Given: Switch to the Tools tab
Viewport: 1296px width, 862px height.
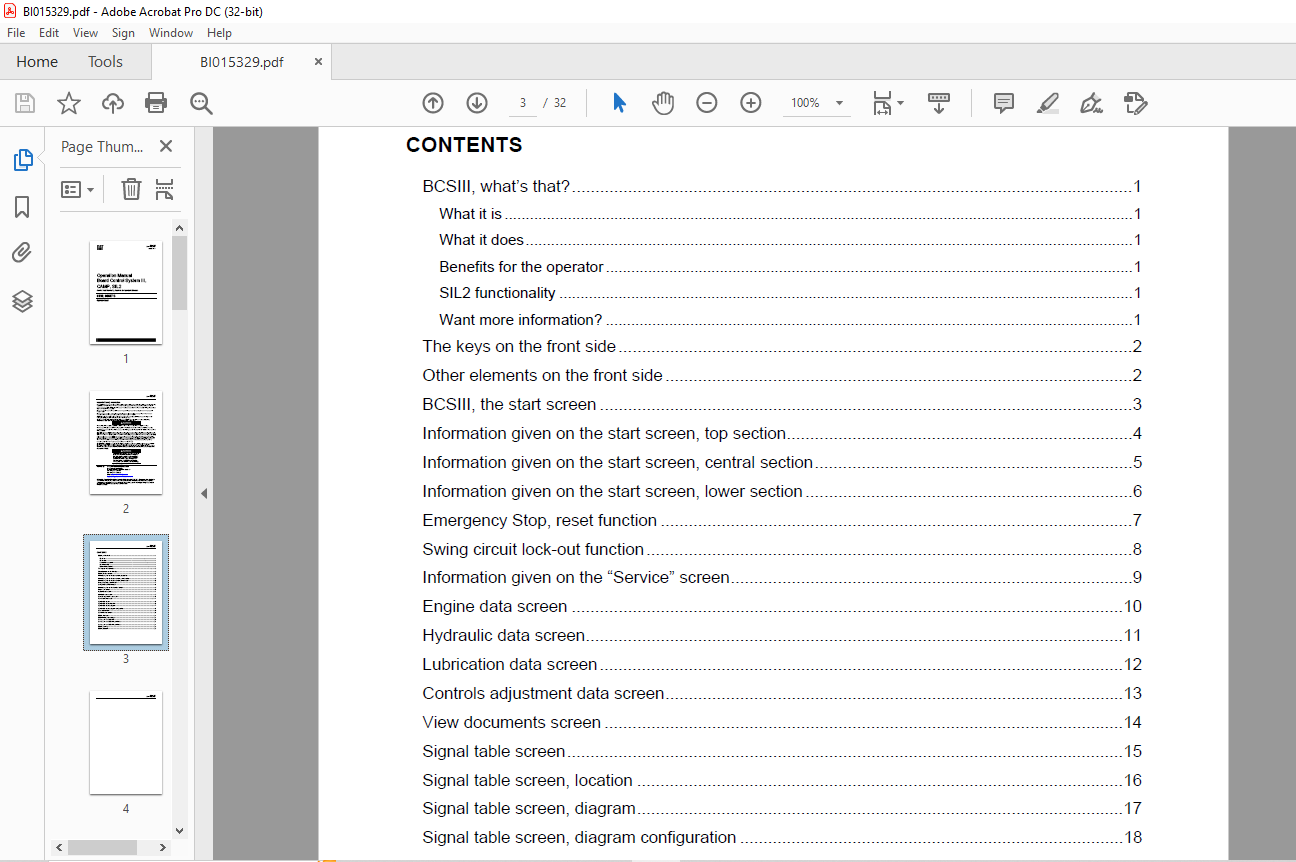Looking at the screenshot, I should [105, 62].
